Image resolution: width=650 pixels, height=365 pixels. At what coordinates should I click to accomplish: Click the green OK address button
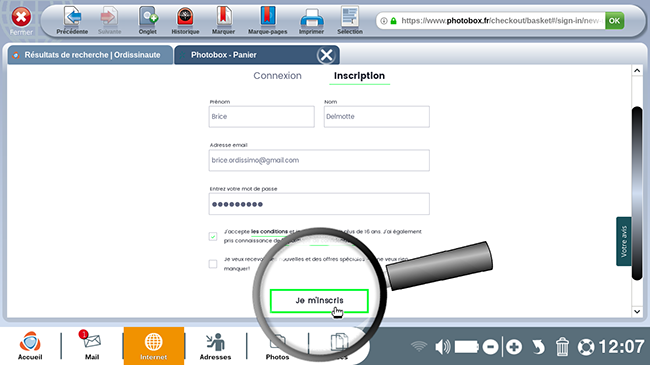pyautogui.click(x=614, y=21)
